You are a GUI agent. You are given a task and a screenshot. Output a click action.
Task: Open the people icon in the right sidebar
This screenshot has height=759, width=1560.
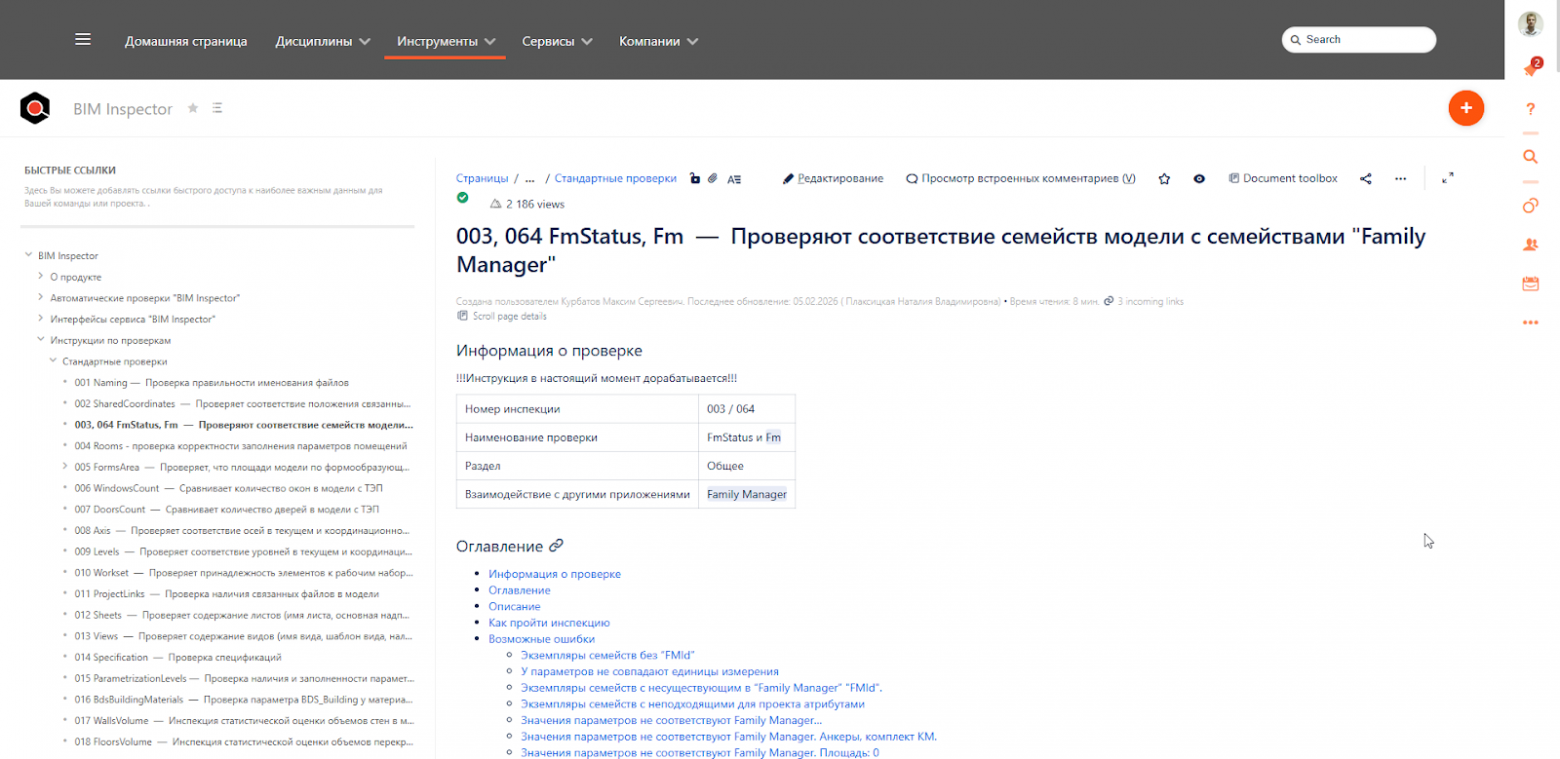1530,244
